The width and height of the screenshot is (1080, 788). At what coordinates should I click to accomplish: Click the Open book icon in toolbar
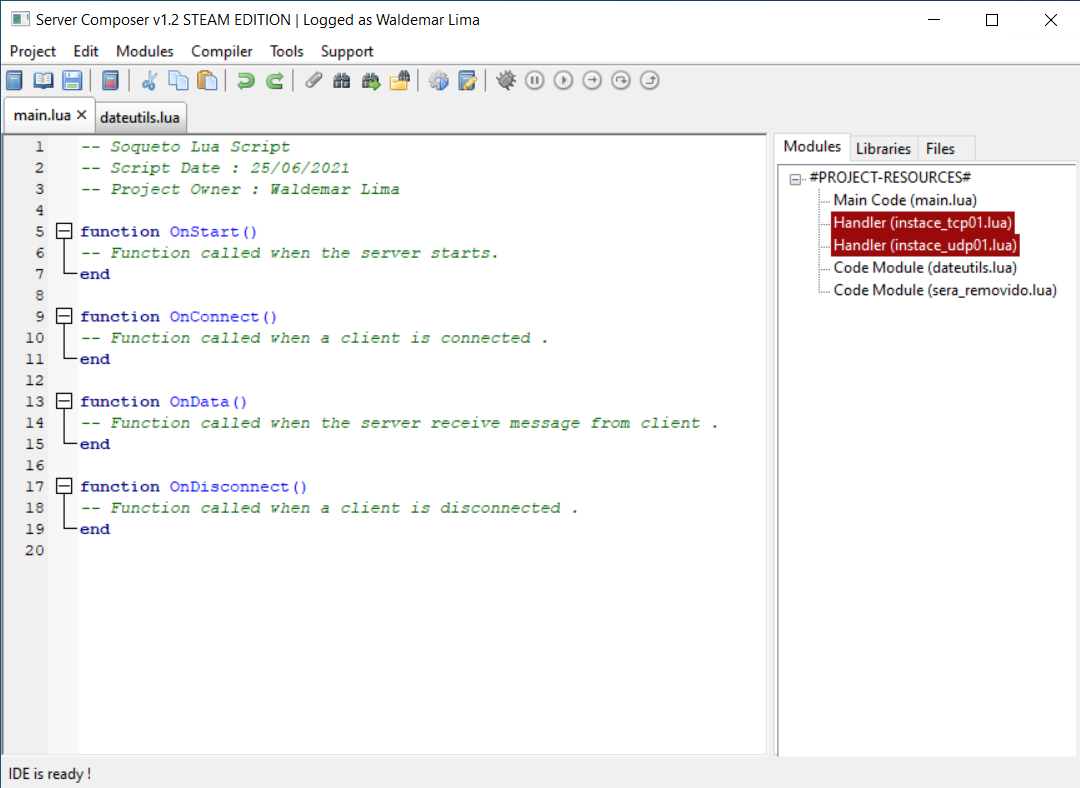tap(43, 81)
